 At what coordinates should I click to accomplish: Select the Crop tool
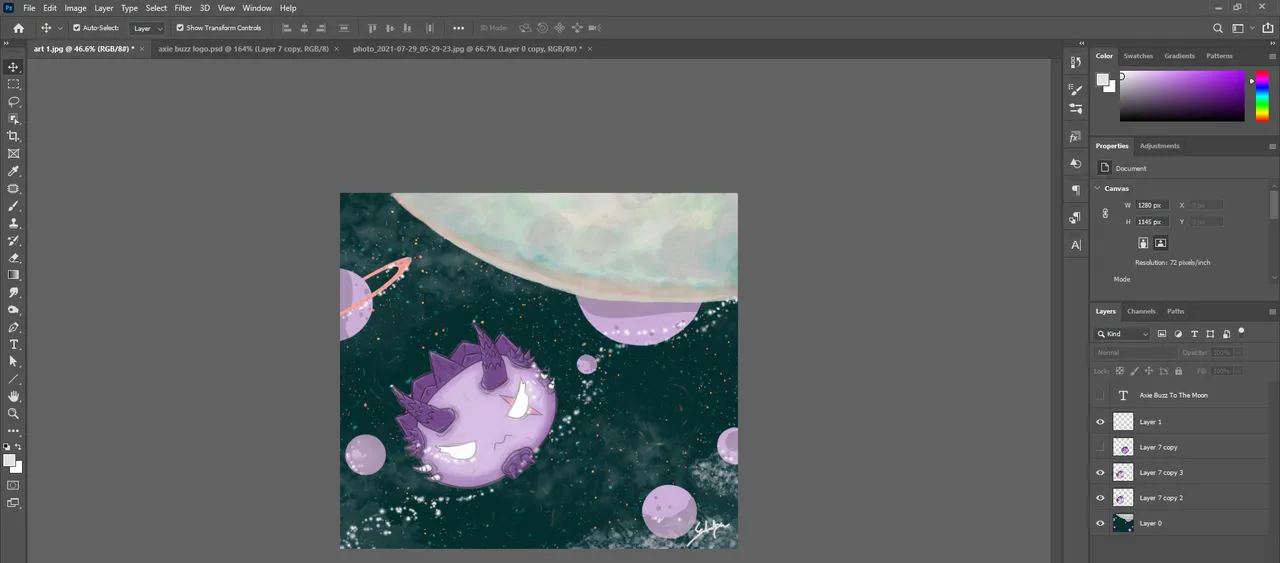click(x=14, y=136)
